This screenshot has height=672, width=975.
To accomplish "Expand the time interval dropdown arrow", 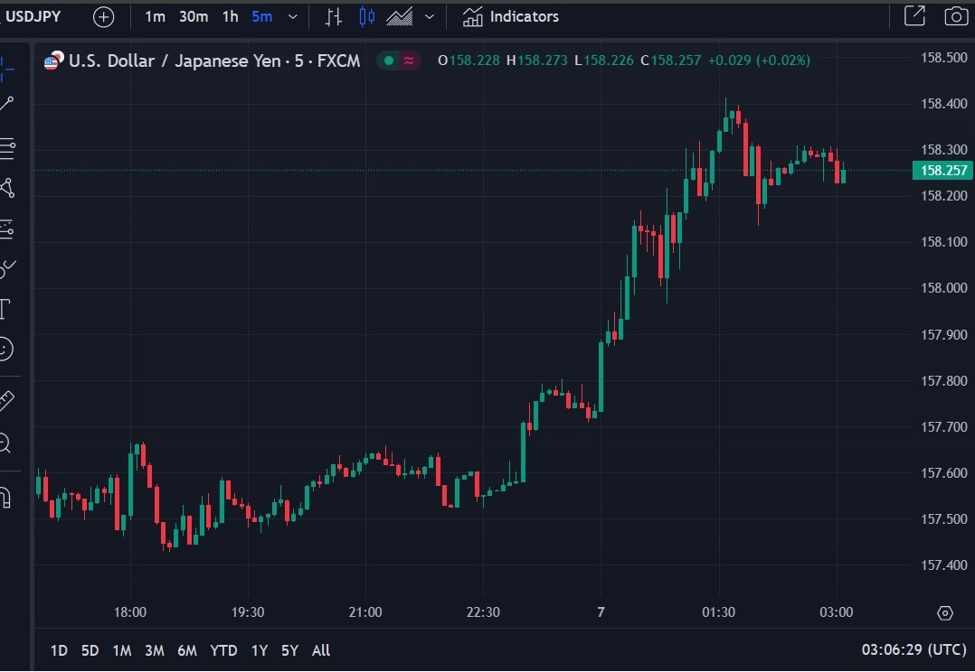I will point(292,17).
